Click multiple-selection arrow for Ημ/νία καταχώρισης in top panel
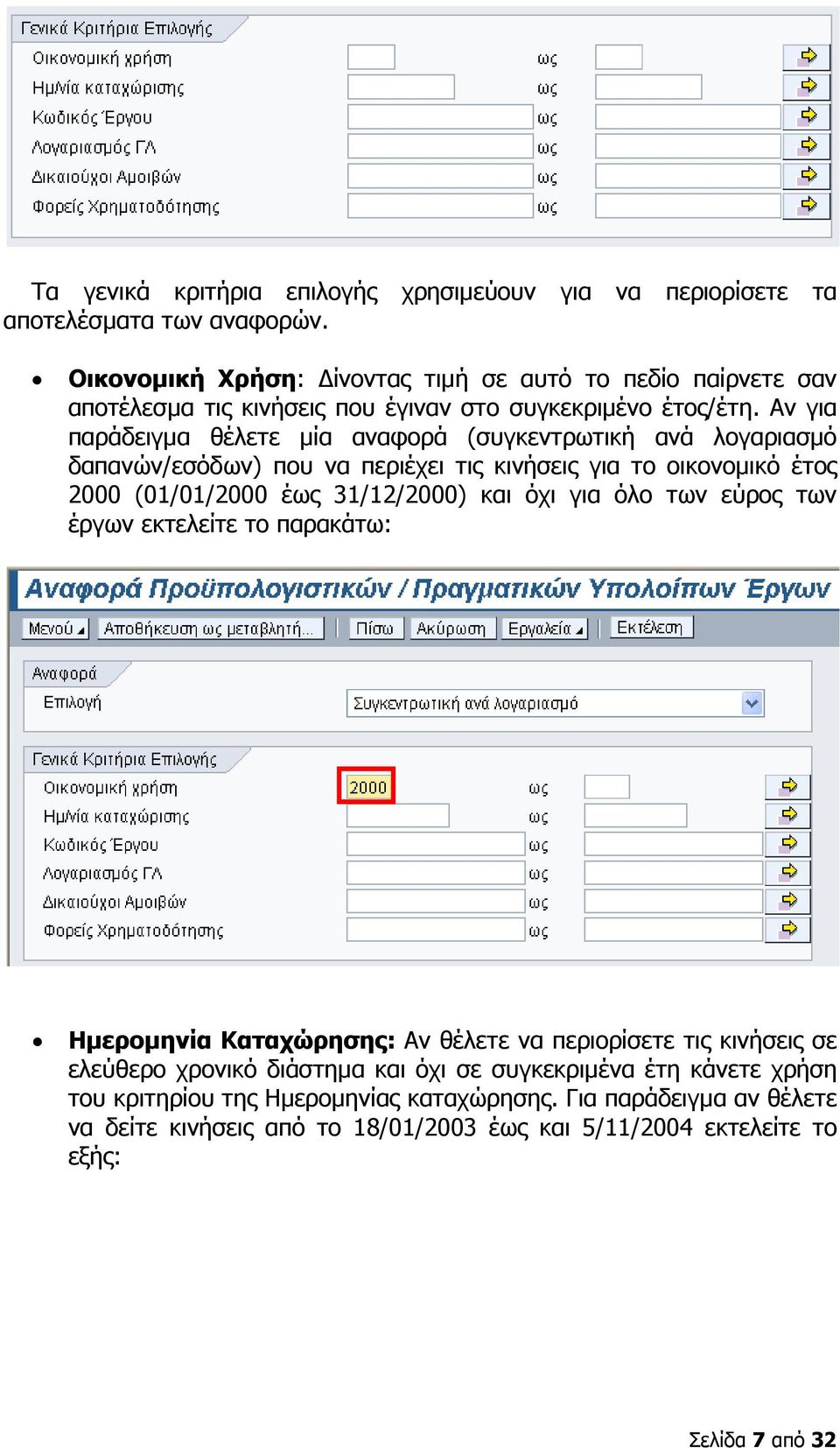 [x=807, y=87]
